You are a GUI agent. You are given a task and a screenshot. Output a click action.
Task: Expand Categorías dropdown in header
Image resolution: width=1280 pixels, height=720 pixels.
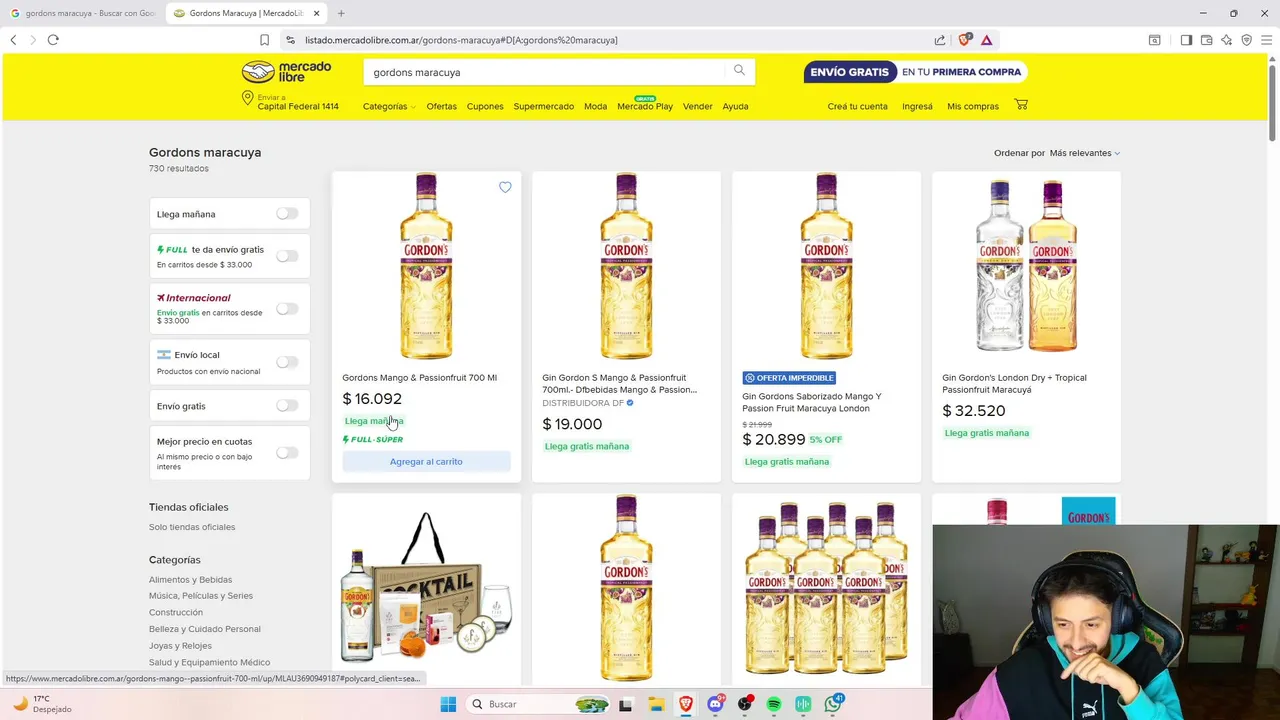(389, 106)
